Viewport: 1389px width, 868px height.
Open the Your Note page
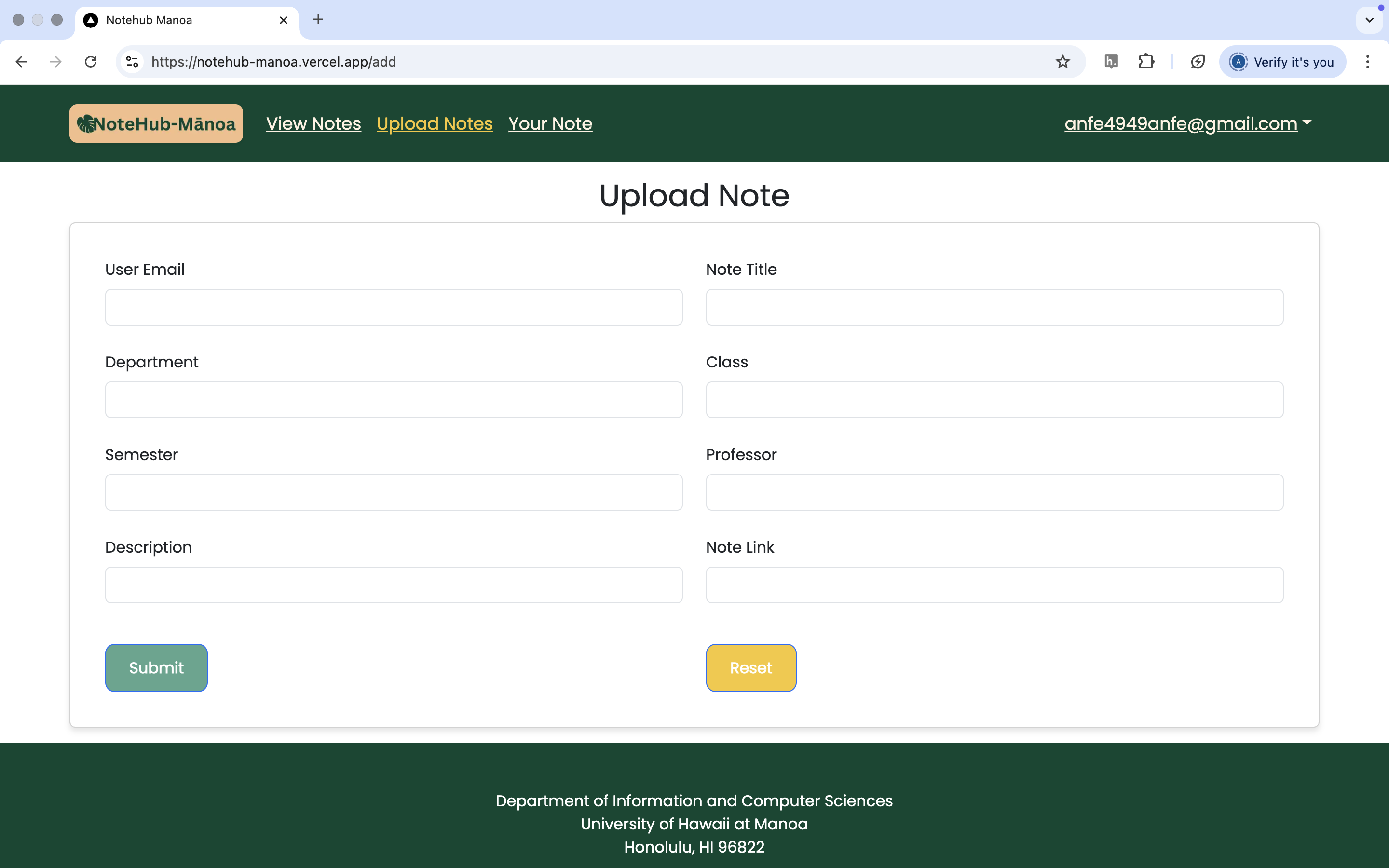coord(550,123)
